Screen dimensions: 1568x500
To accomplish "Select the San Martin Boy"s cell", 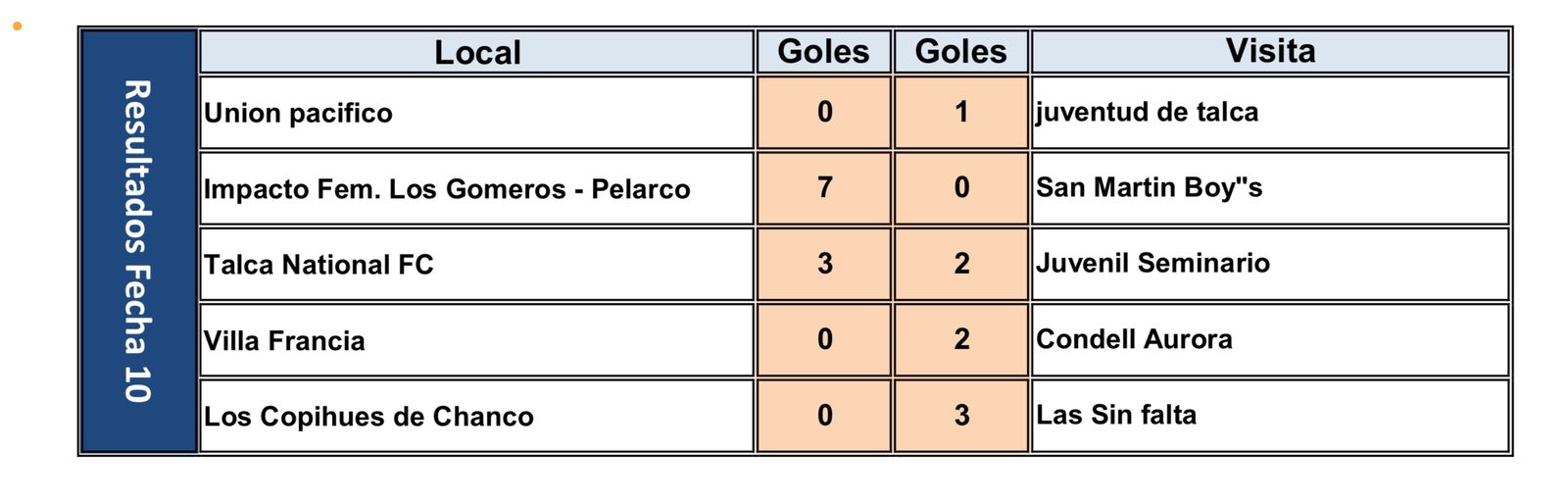I will [1270, 188].
